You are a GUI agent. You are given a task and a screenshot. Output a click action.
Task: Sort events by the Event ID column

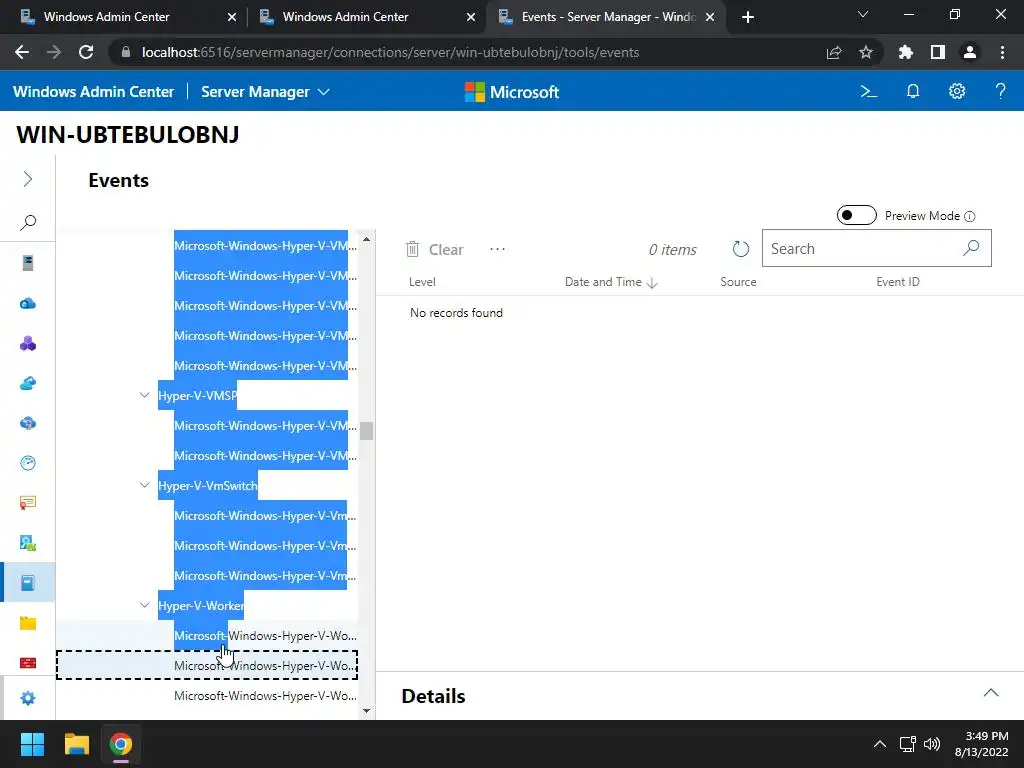(897, 282)
